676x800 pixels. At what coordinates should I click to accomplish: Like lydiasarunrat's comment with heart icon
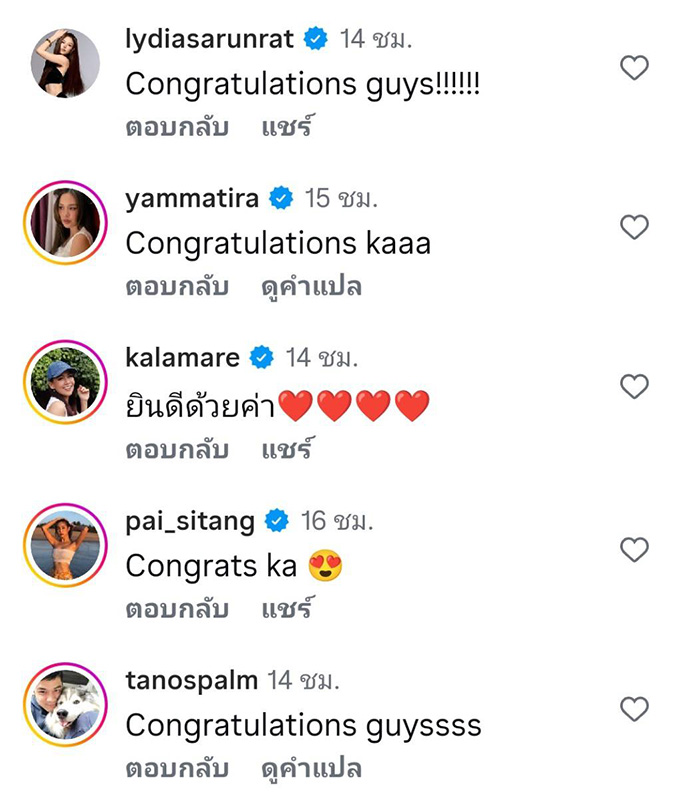(x=634, y=67)
